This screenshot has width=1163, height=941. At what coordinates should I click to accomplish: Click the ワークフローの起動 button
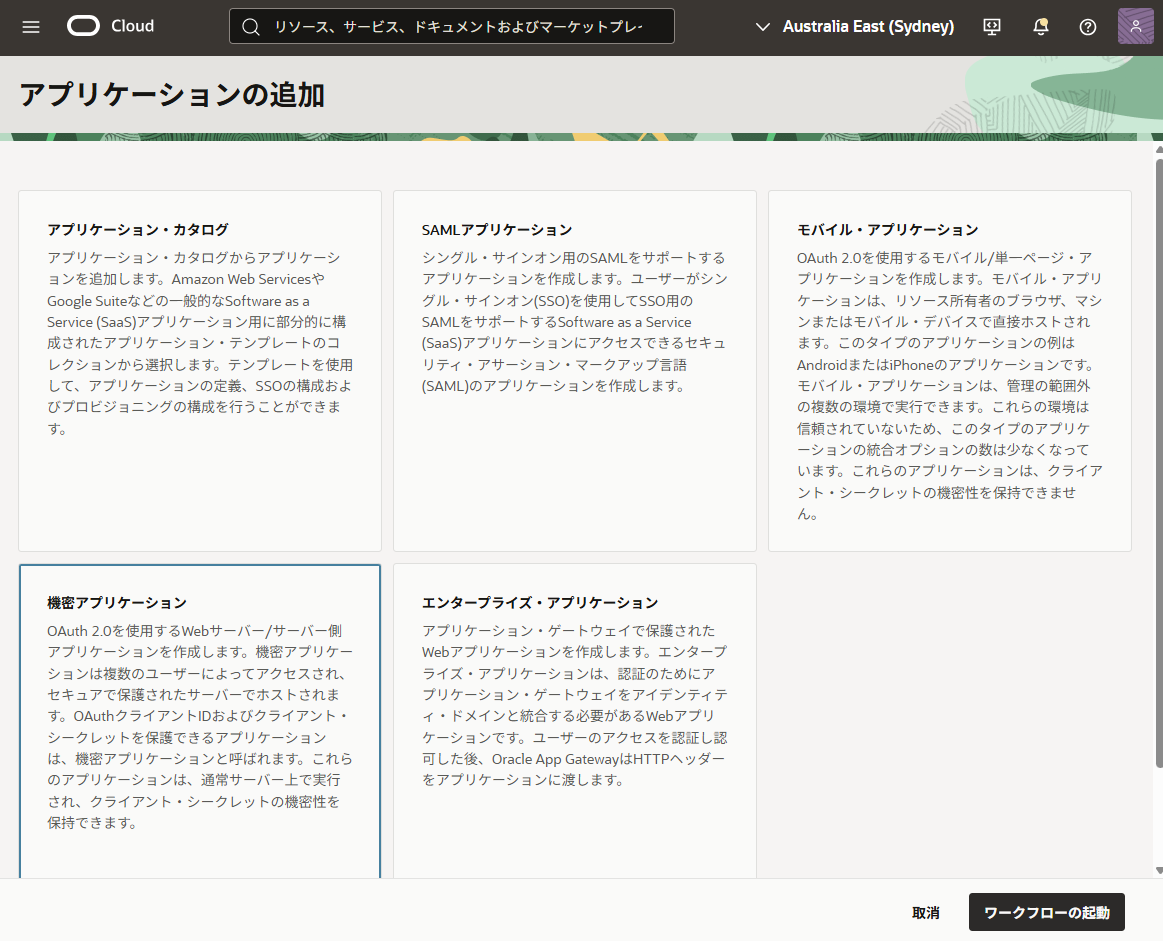click(x=1046, y=912)
